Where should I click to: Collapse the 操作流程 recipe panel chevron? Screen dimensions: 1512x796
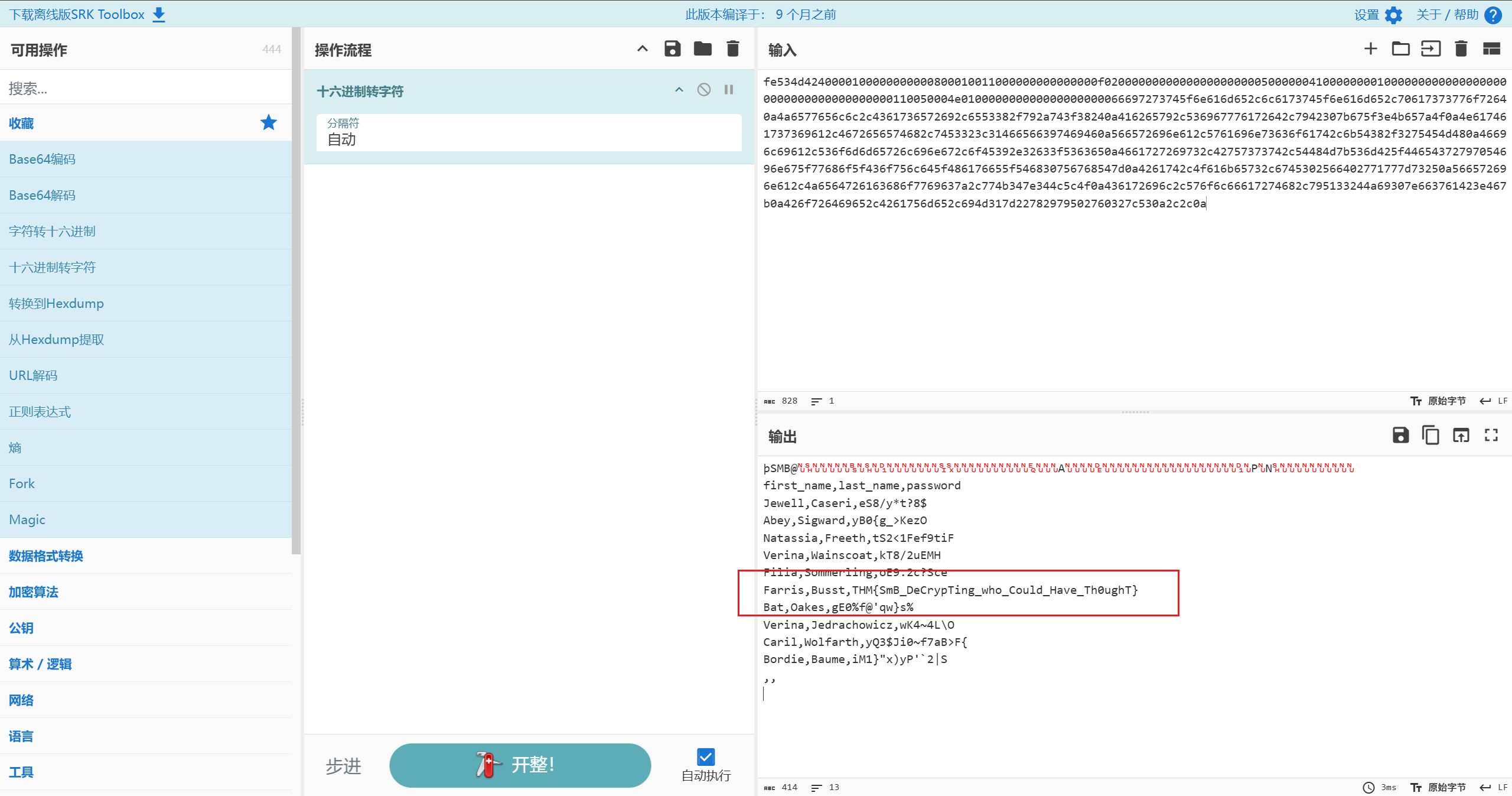click(643, 49)
